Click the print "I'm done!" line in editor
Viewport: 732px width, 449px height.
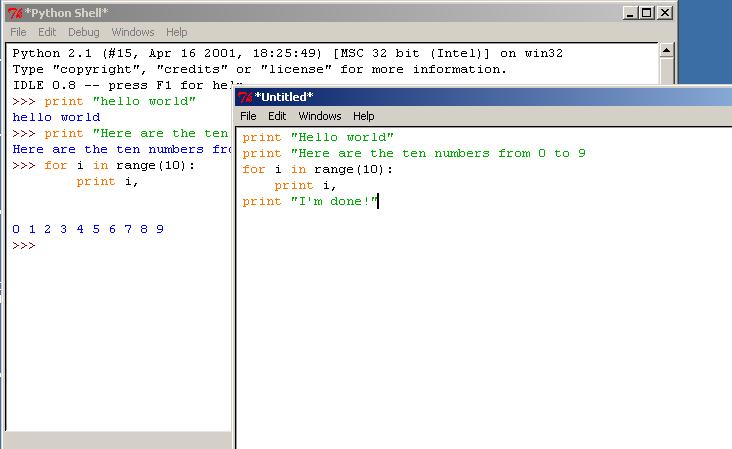(310, 202)
